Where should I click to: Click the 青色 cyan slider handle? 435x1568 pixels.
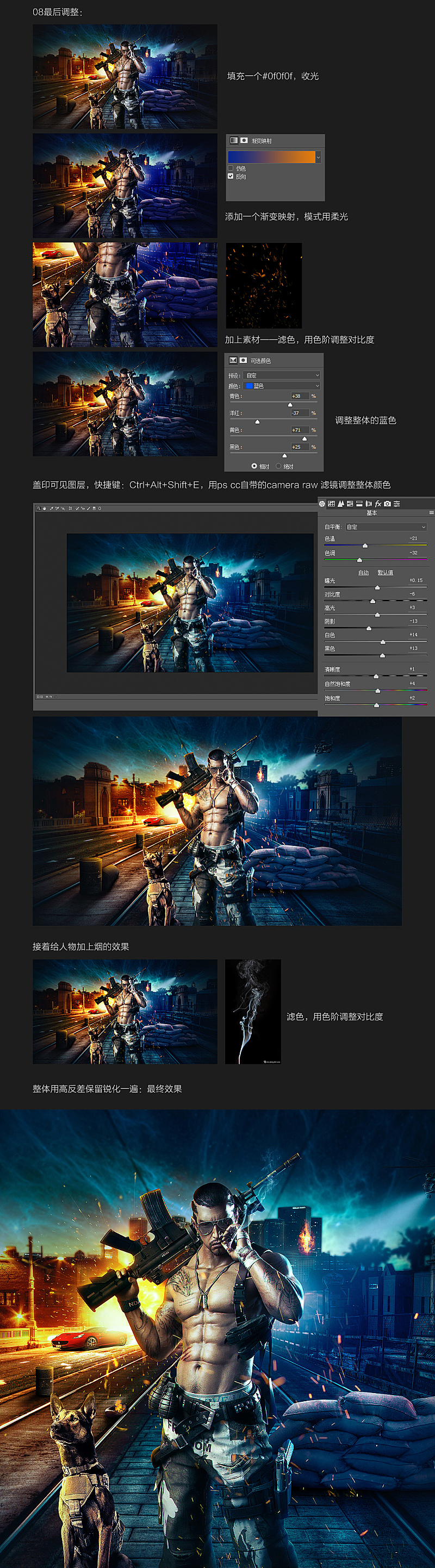click(x=290, y=404)
